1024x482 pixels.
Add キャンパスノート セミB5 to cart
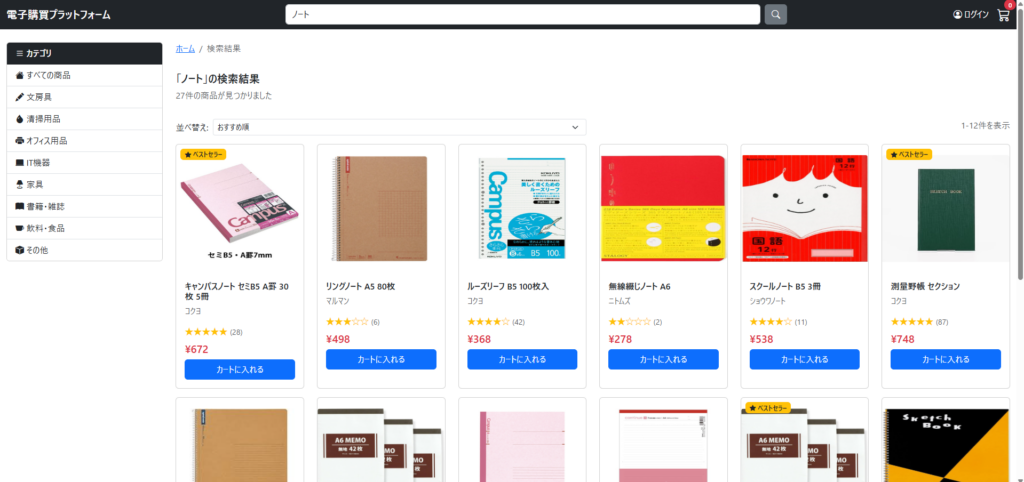click(x=239, y=369)
